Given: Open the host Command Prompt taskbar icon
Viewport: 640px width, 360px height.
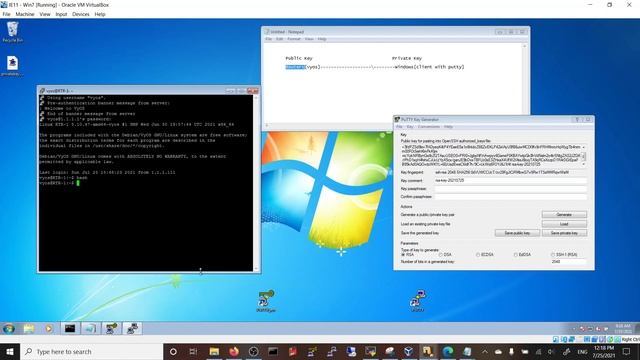Looking at the screenshot, I should pos(273,351).
